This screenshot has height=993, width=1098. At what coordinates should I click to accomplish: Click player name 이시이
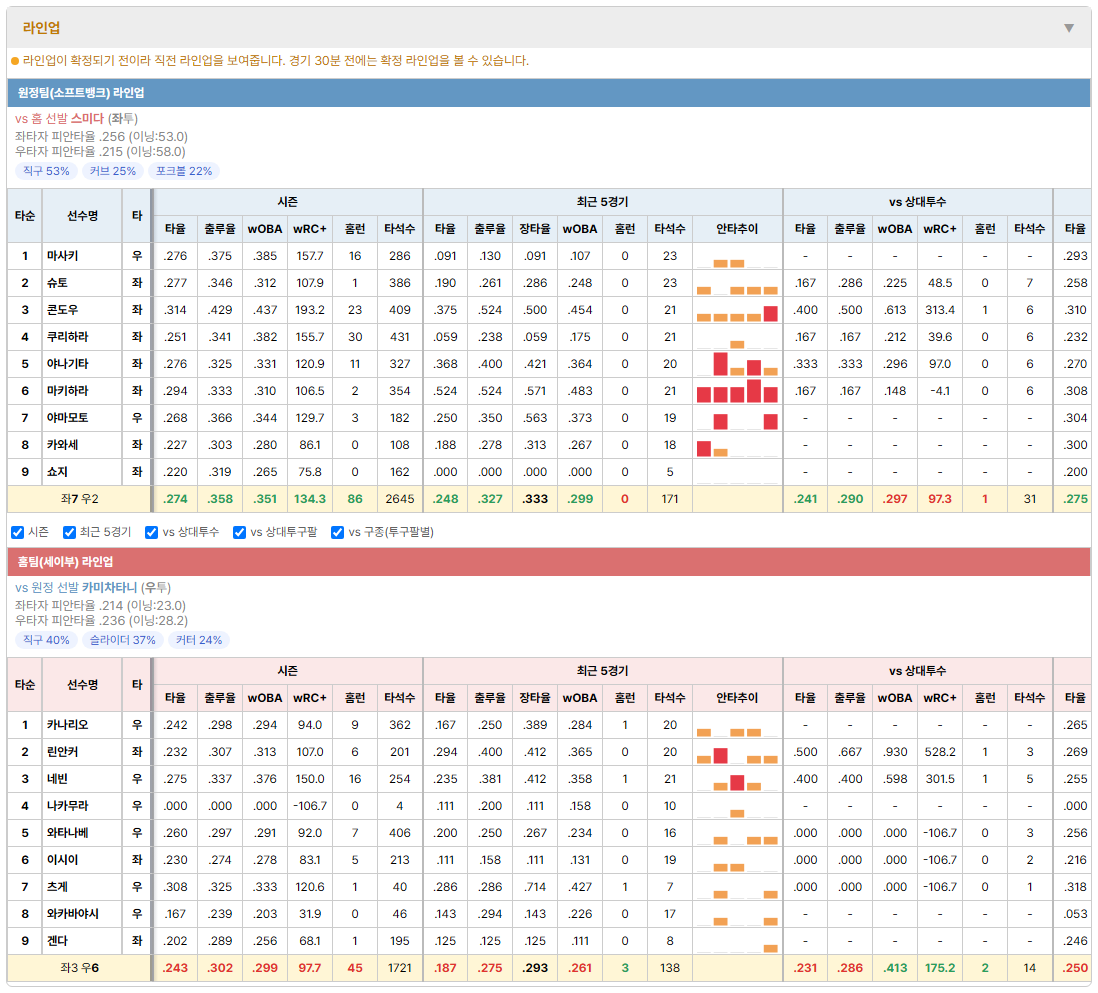click(x=62, y=860)
